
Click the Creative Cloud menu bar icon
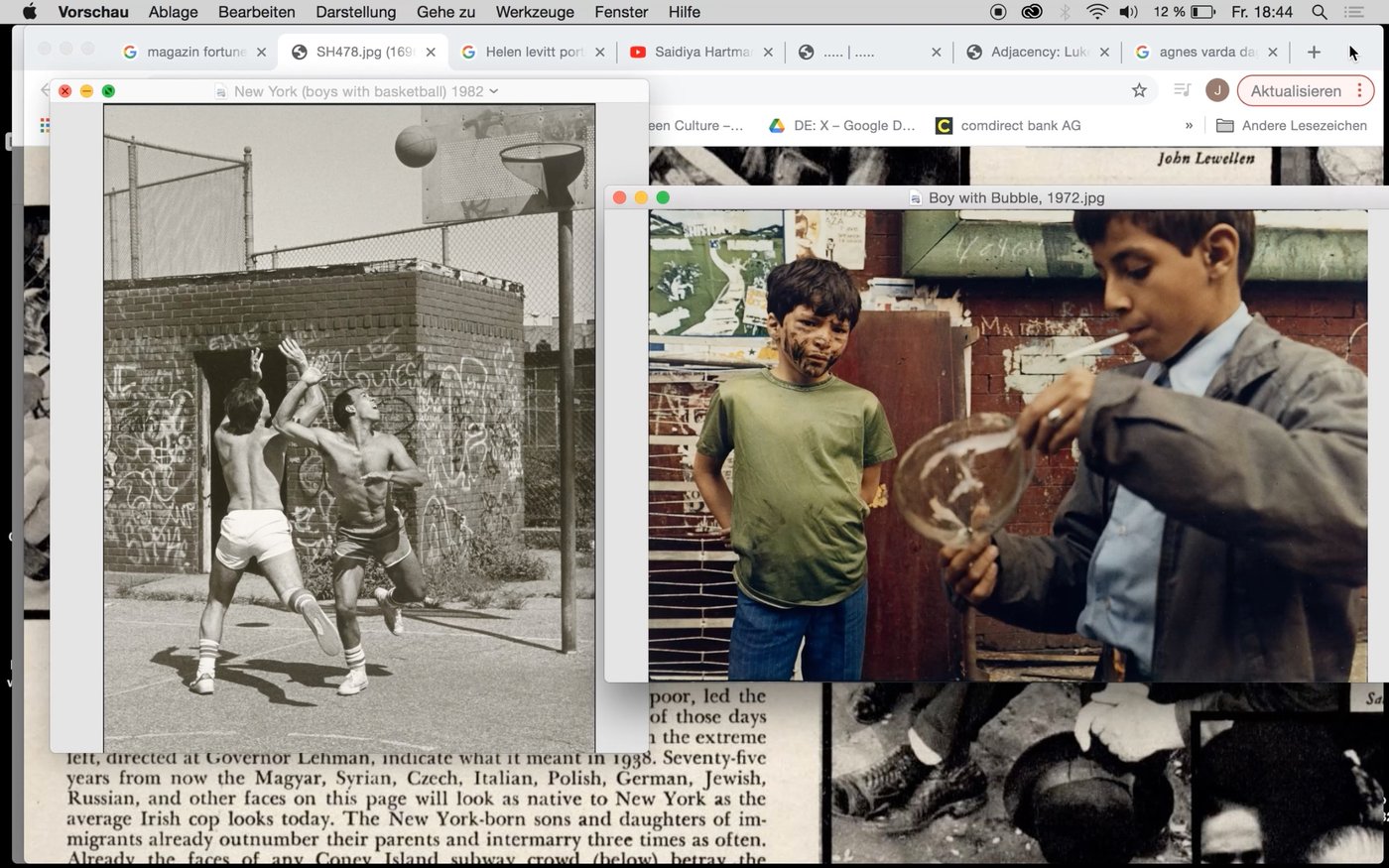(x=1032, y=12)
